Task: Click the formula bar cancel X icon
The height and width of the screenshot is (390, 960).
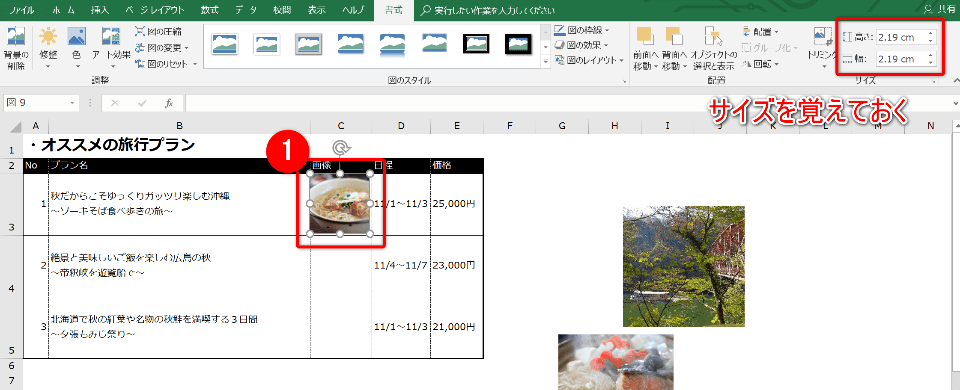Action: point(114,103)
